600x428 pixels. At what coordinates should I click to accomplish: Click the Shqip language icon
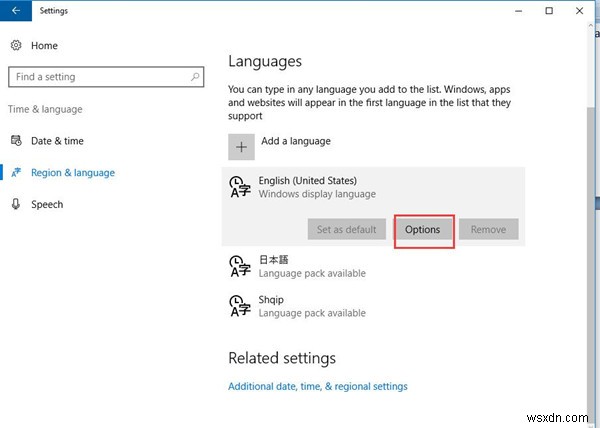pos(240,306)
